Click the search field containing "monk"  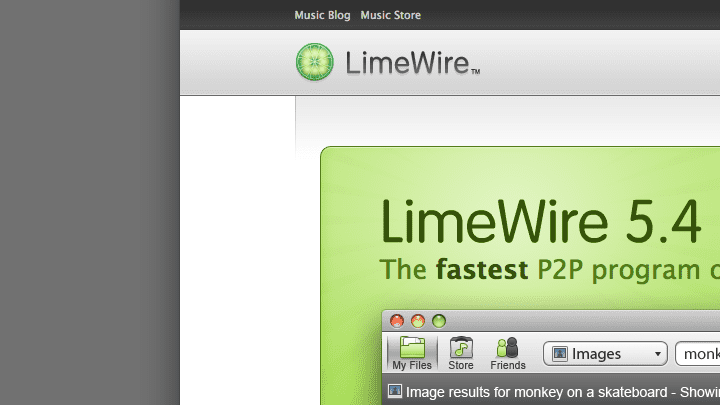tap(698, 354)
